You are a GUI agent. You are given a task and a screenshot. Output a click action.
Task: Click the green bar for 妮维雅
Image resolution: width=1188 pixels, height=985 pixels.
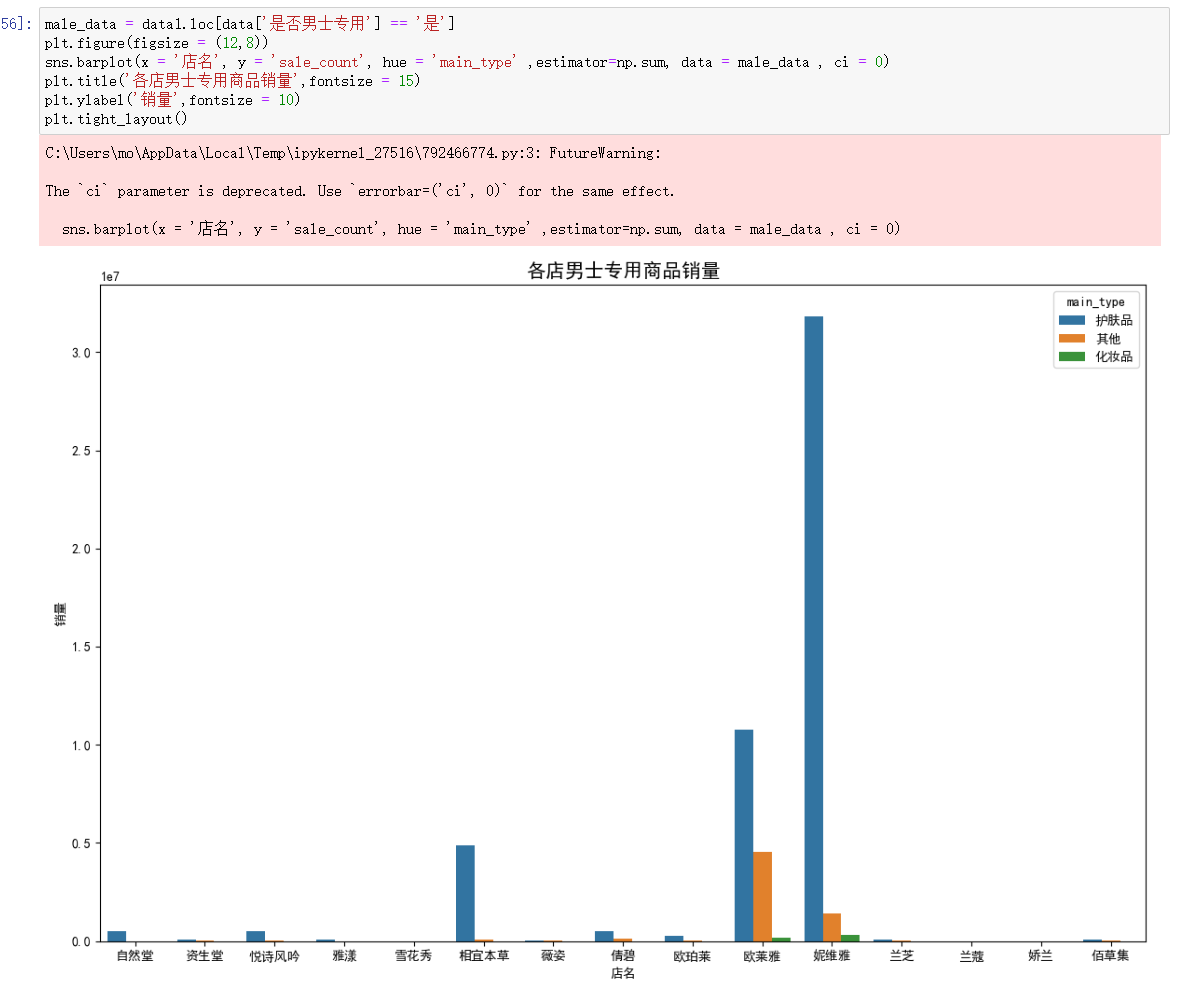click(x=850, y=938)
